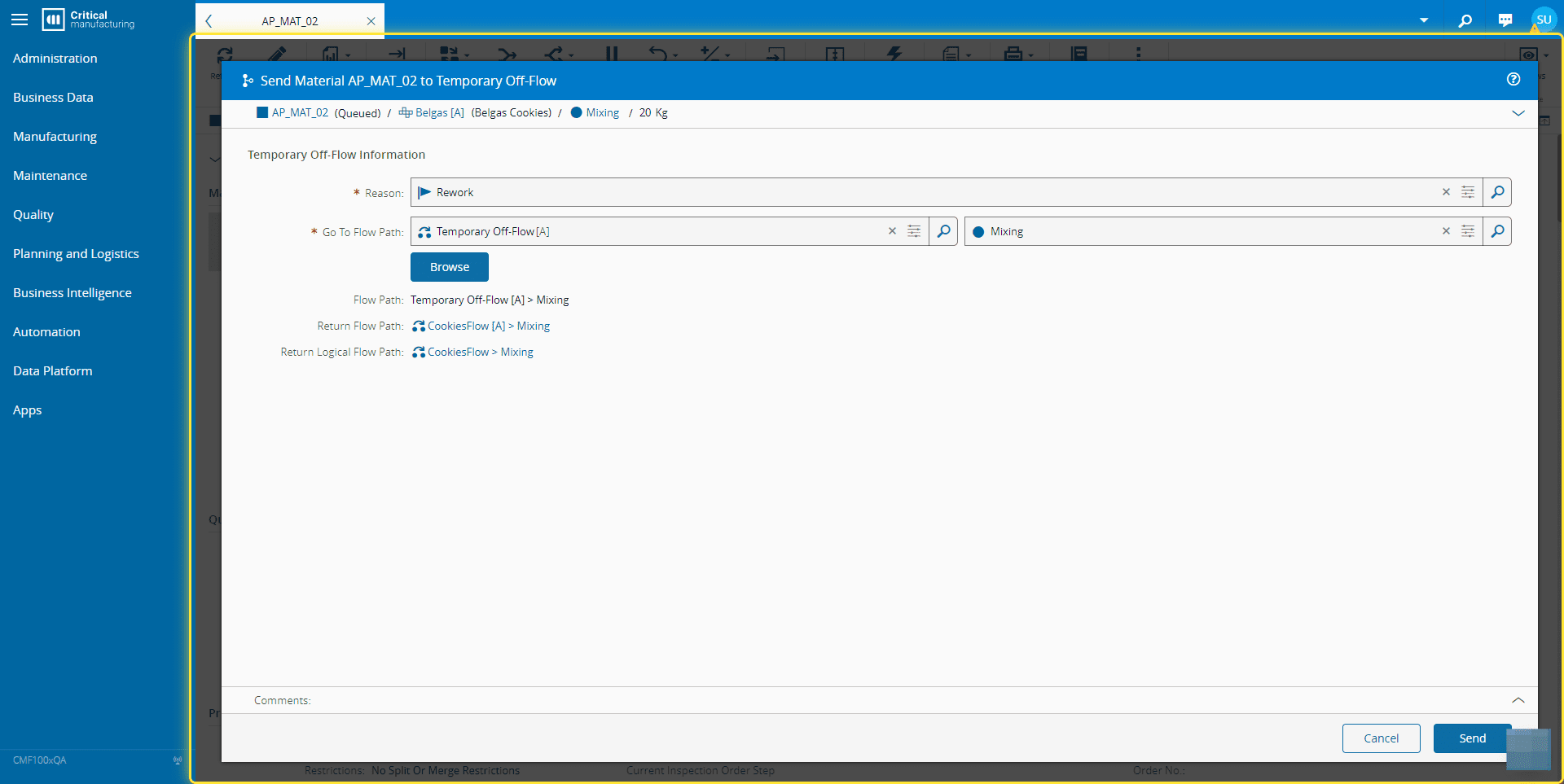Open the Manufacturing menu
The image size is (1564, 784).
click(x=55, y=137)
